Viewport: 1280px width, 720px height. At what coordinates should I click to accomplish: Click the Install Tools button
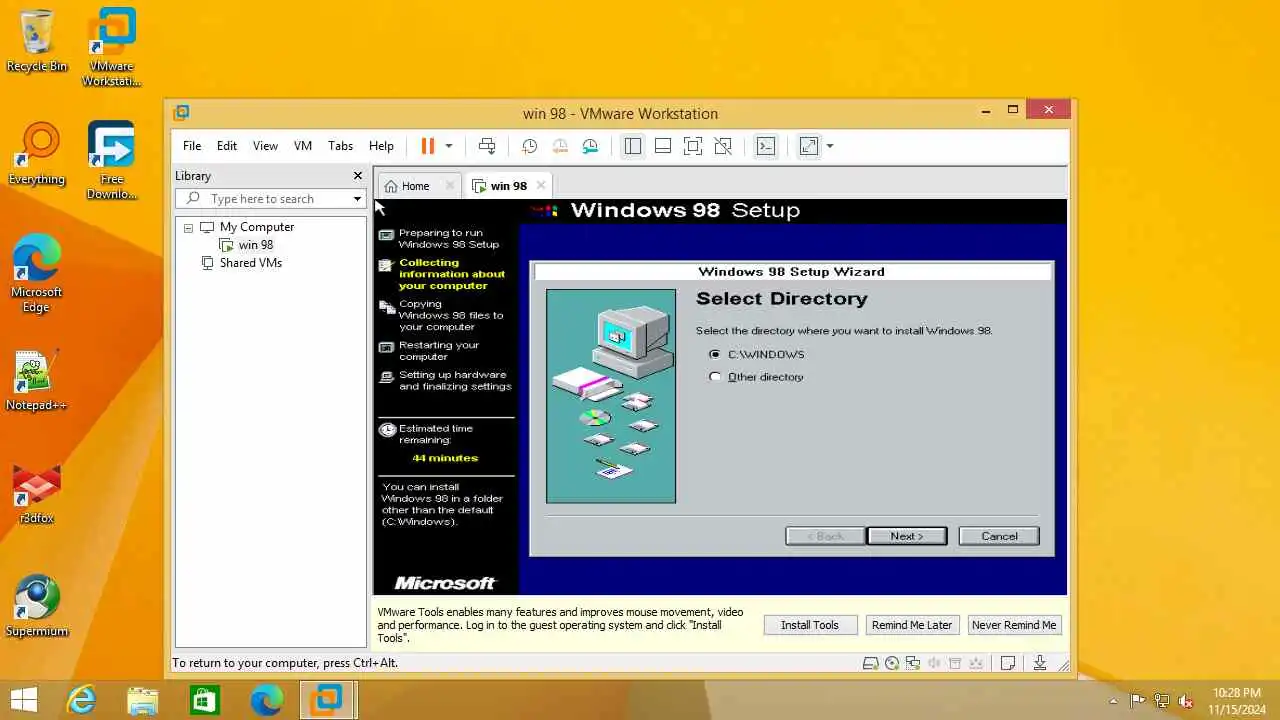pyautogui.click(x=810, y=625)
